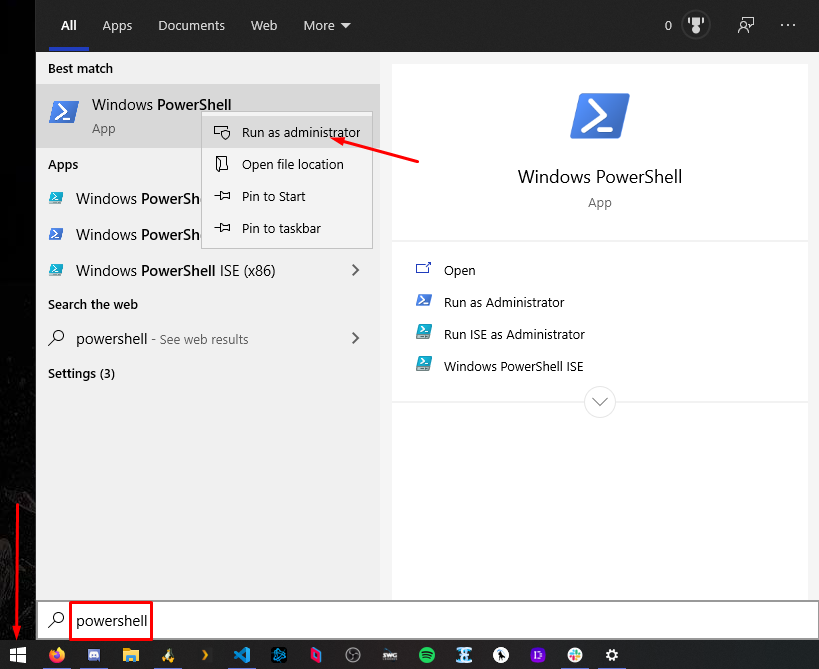Click the search magnifier icon in box
Screen dimensions: 819x669
click(56, 620)
